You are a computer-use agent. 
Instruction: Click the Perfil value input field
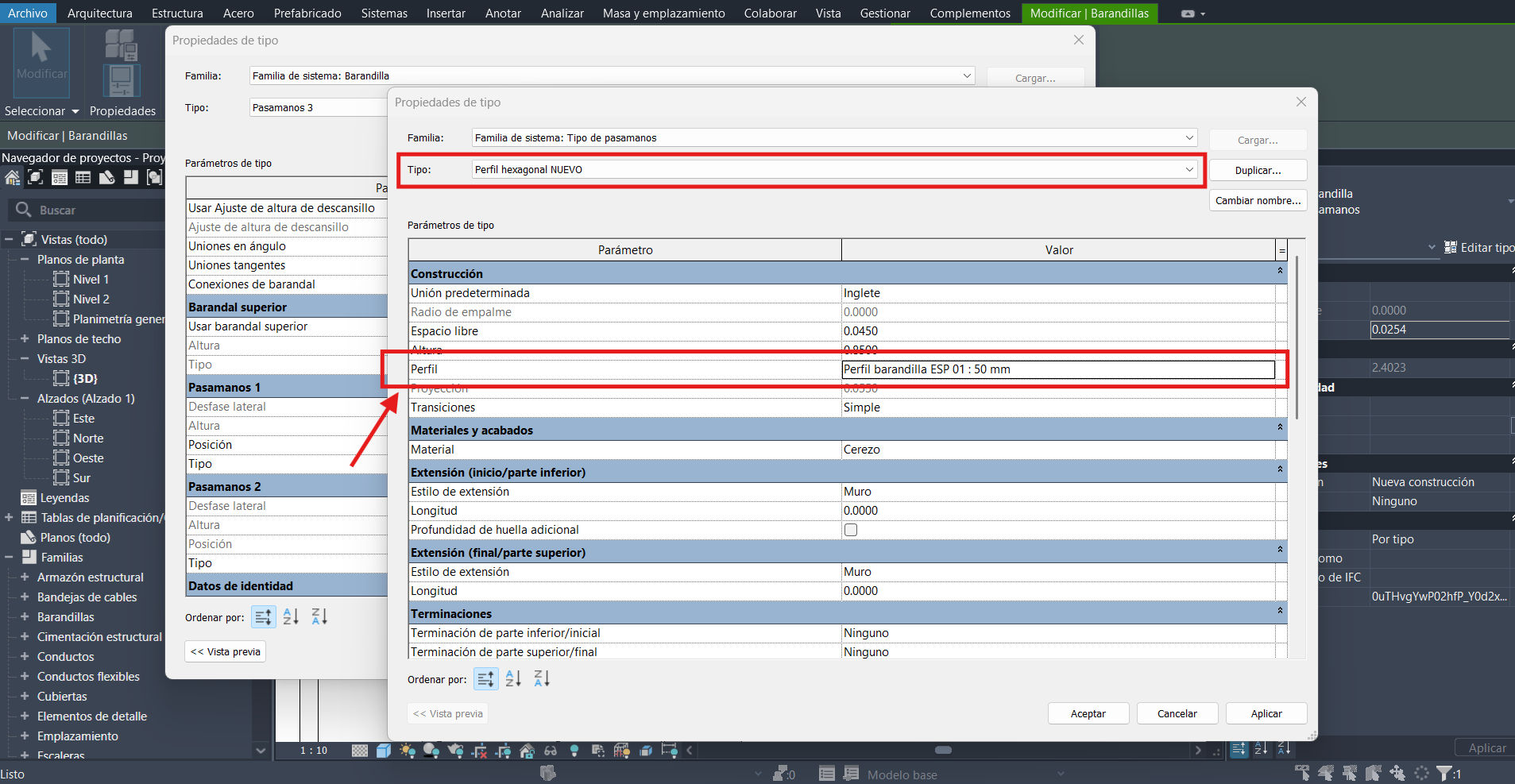pyautogui.click(x=1057, y=369)
